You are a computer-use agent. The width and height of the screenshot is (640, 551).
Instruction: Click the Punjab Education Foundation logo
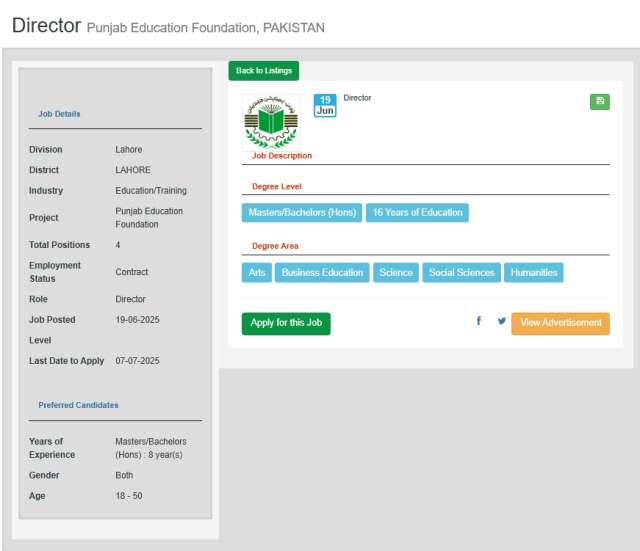[x=270, y=122]
